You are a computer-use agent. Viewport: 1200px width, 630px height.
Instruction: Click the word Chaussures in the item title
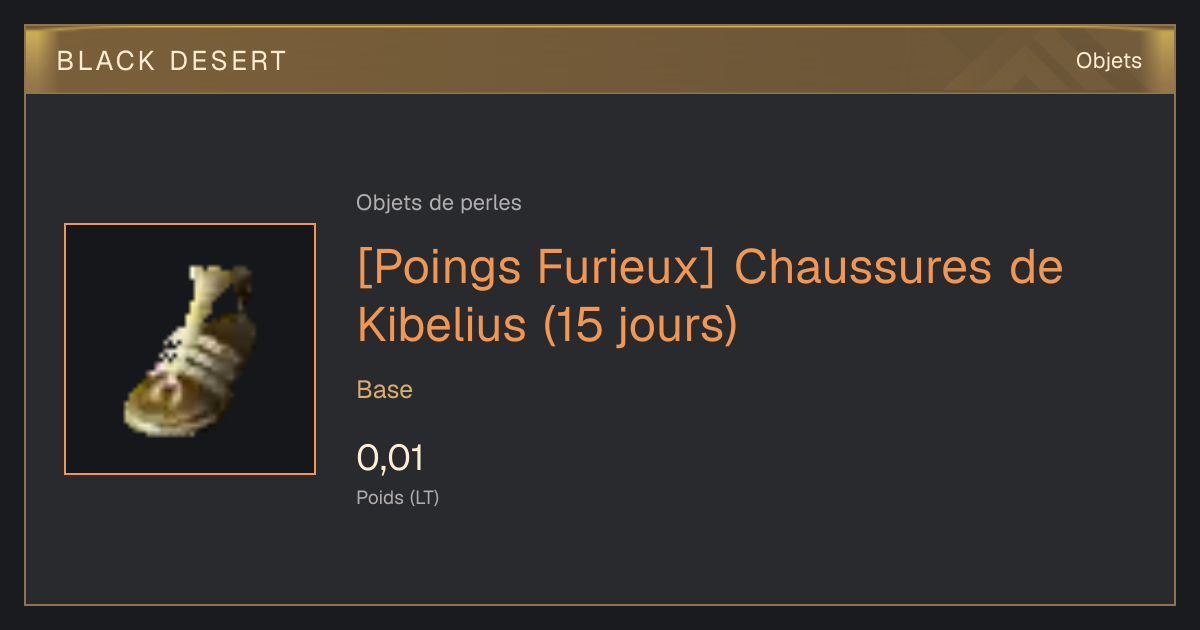pos(864,268)
